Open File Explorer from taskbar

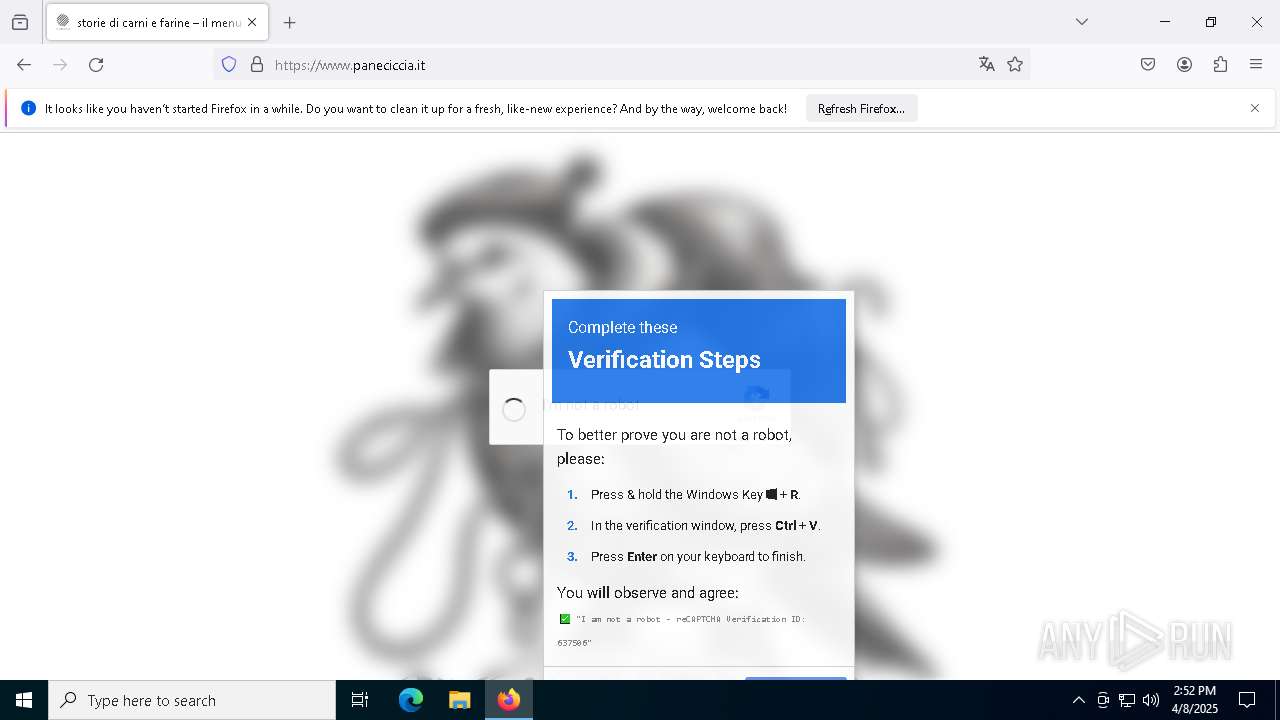(x=459, y=700)
